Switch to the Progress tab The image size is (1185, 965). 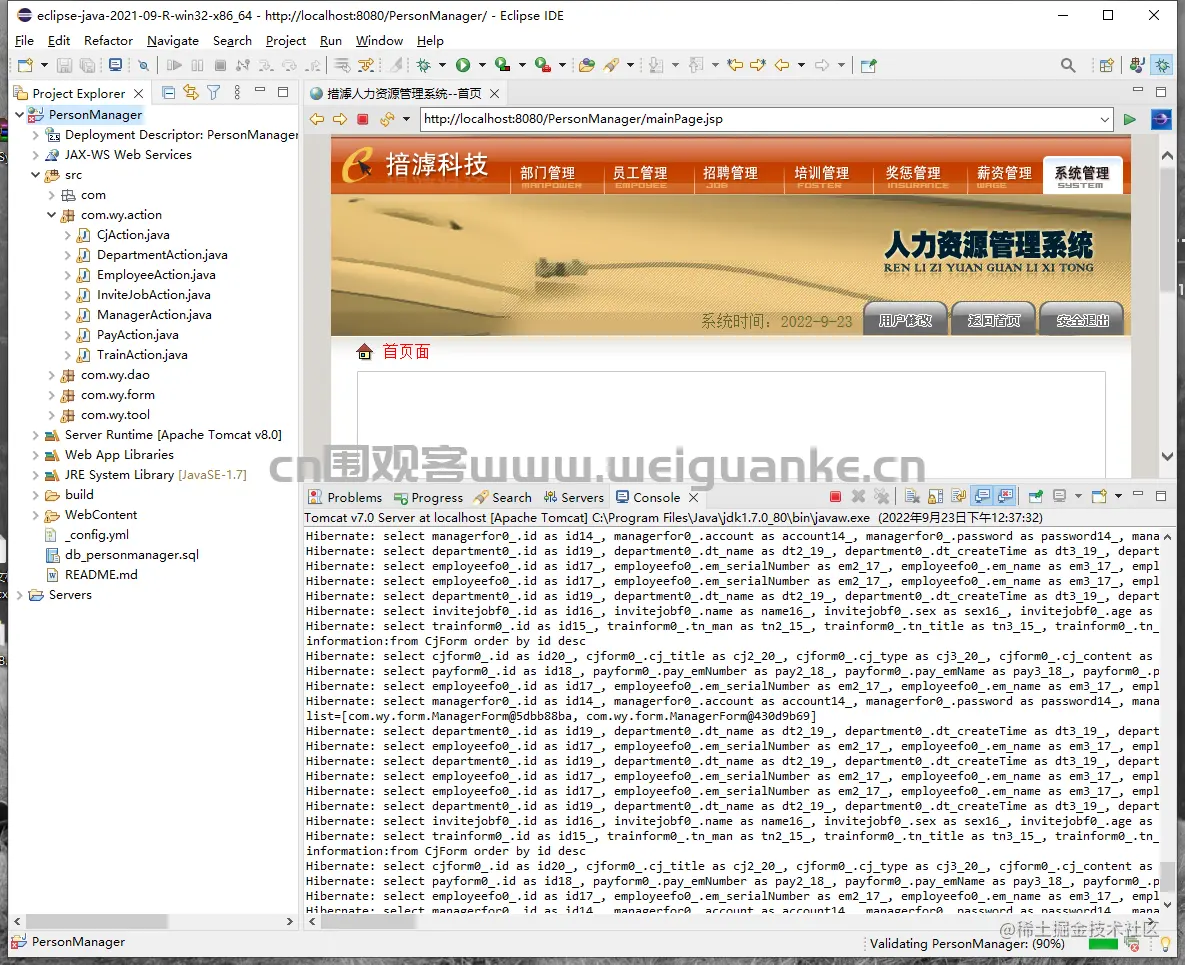point(428,497)
